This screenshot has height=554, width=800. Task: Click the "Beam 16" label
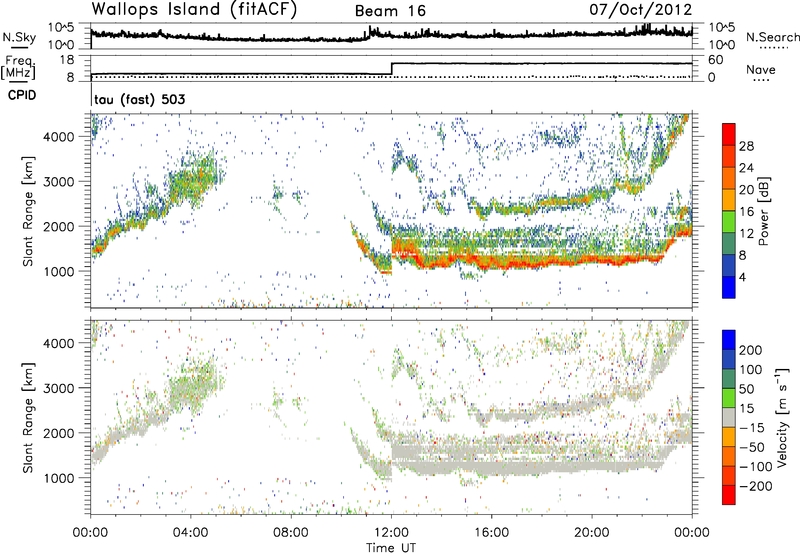tap(390, 11)
